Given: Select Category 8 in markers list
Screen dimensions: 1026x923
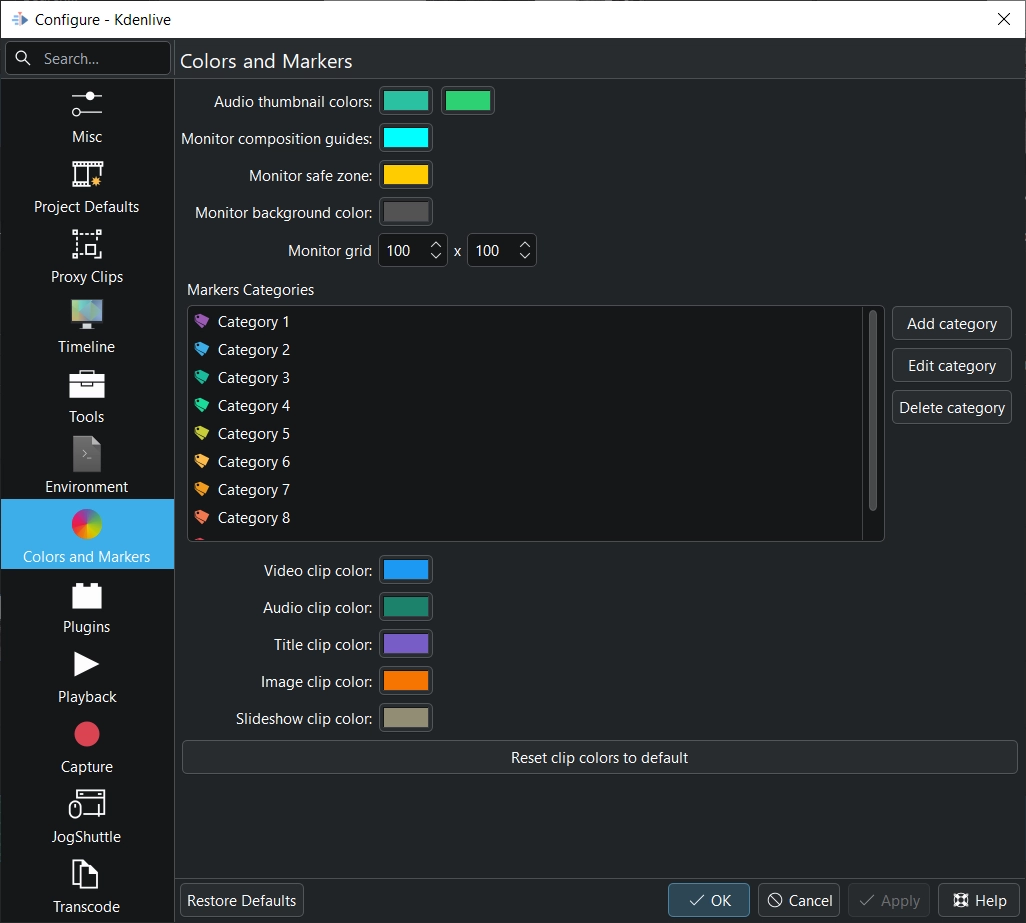Looking at the screenshot, I should tap(525, 517).
